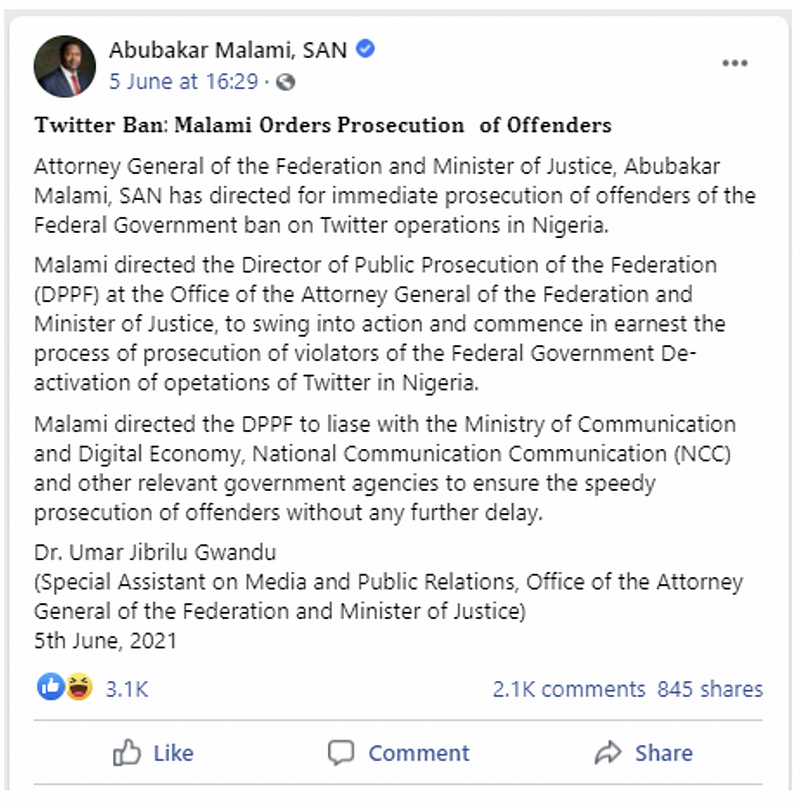Open Abubakar Malami profile picture
The height and width of the screenshot is (806, 800).
point(65,66)
